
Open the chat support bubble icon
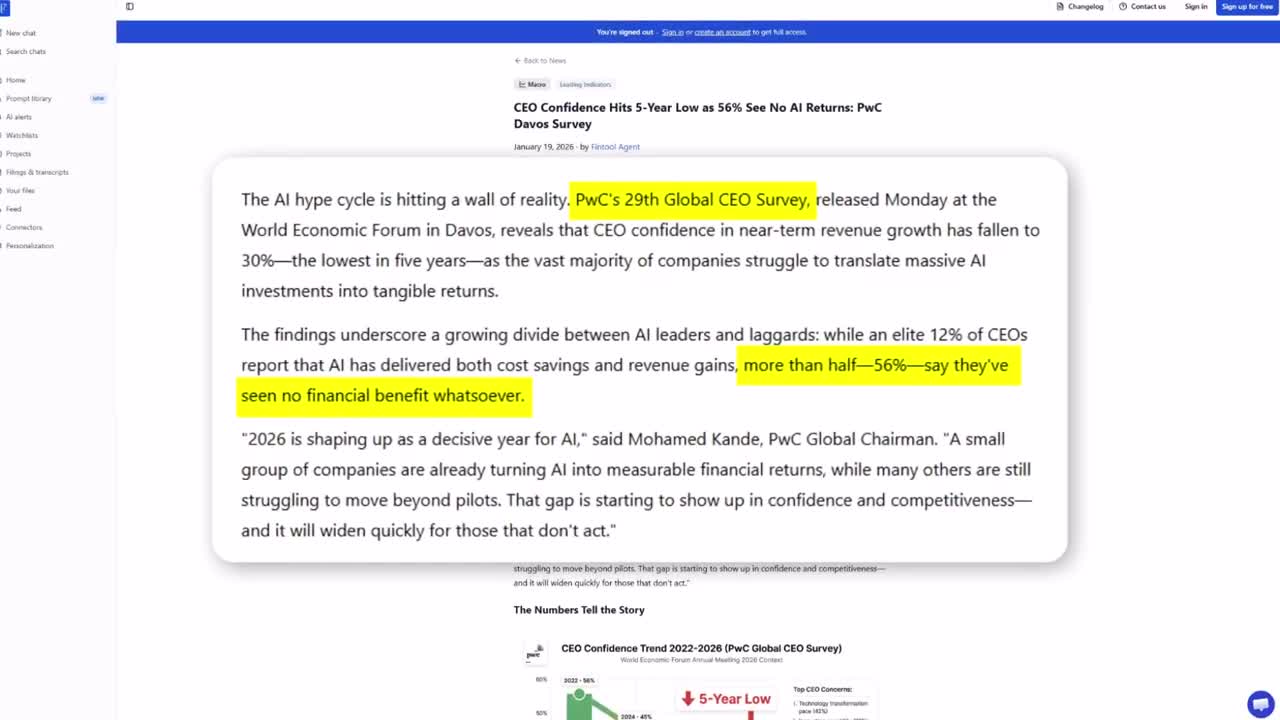click(1260, 702)
